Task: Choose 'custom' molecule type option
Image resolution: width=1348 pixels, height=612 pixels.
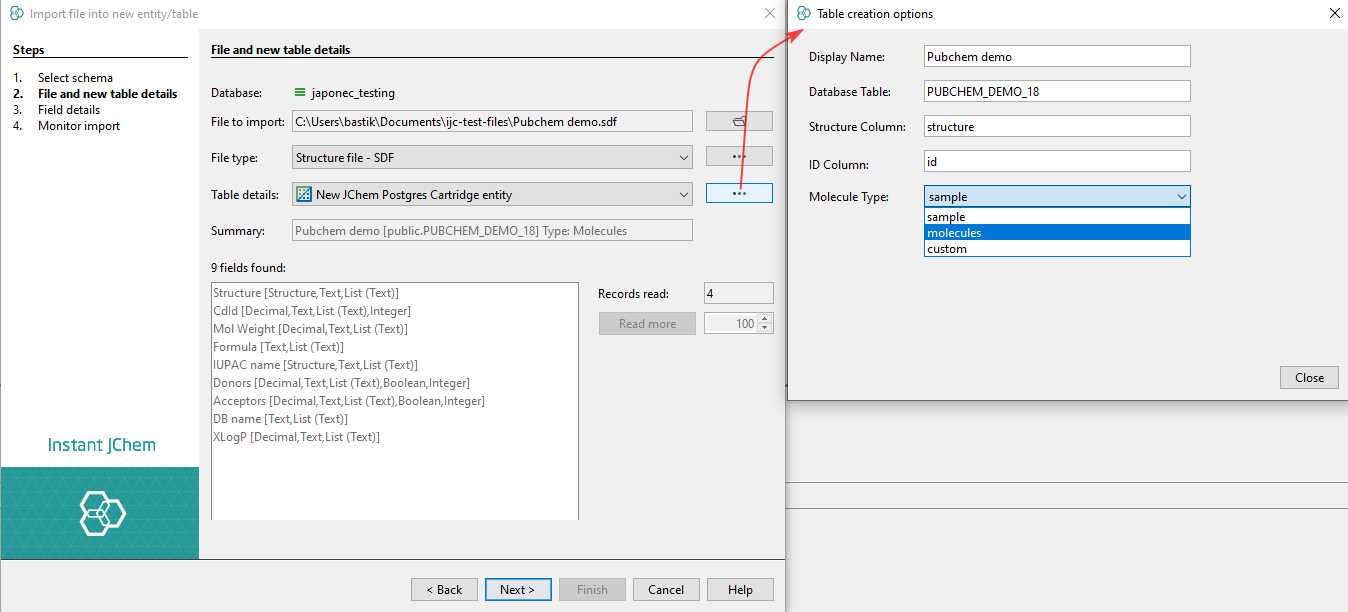Action: point(1056,249)
